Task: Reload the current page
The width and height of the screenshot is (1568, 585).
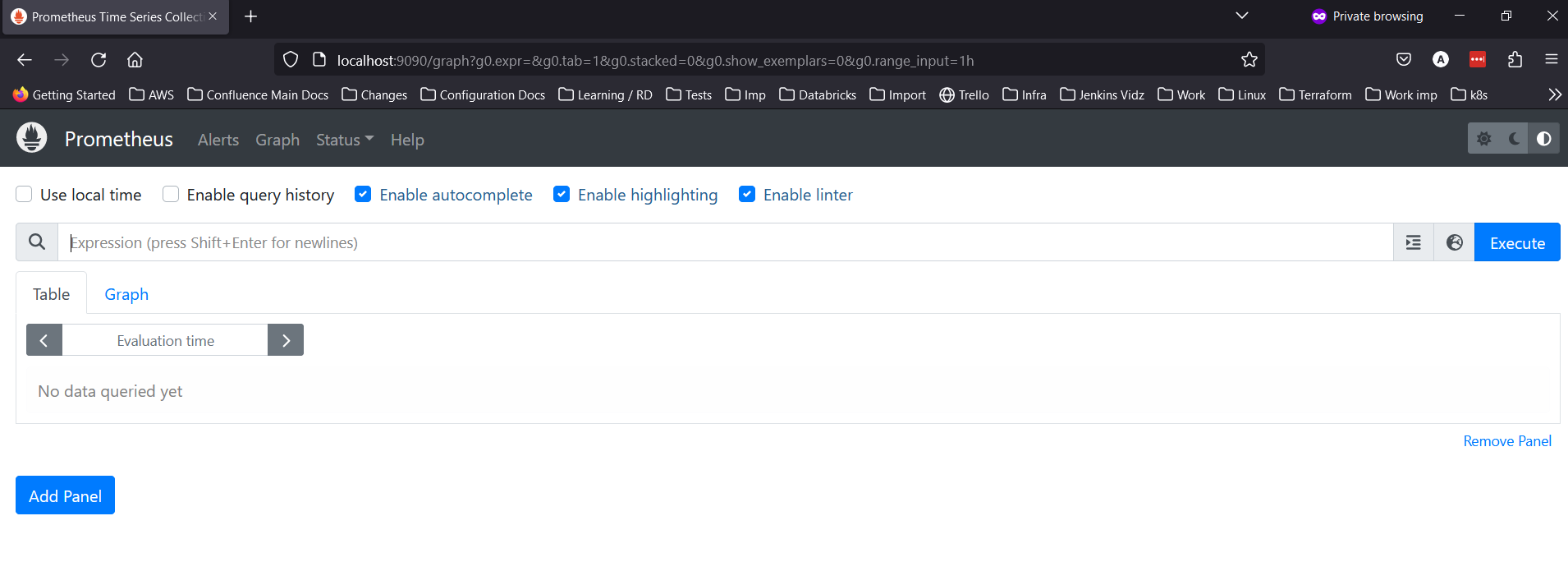Action: 99,60
